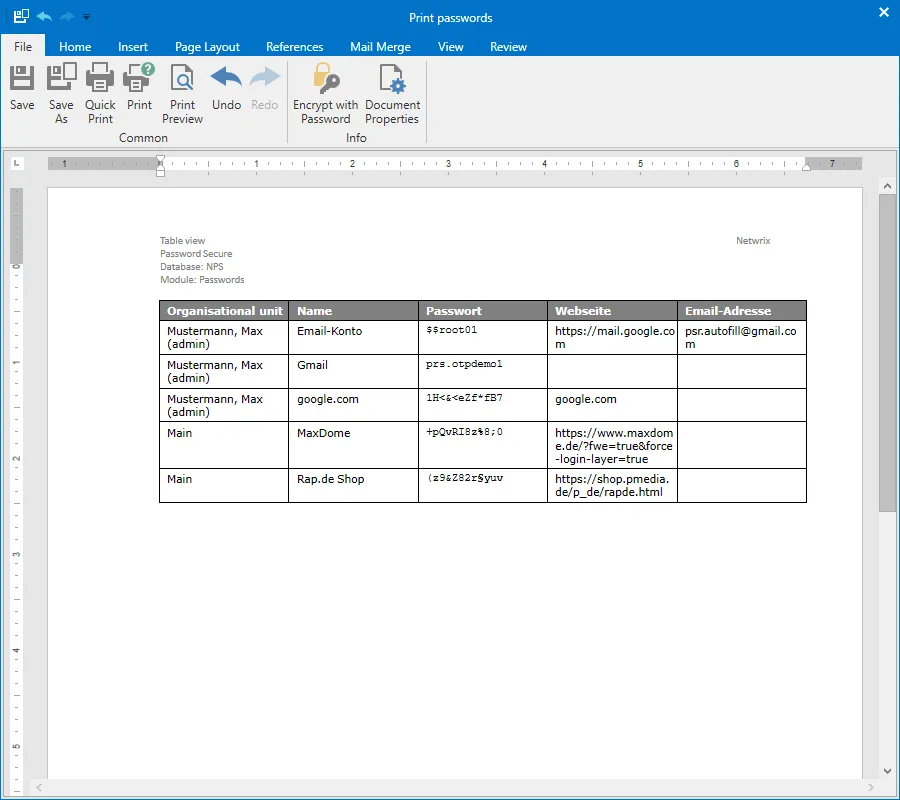900x800 pixels.
Task: Switch to the Home tab
Action: (75, 46)
